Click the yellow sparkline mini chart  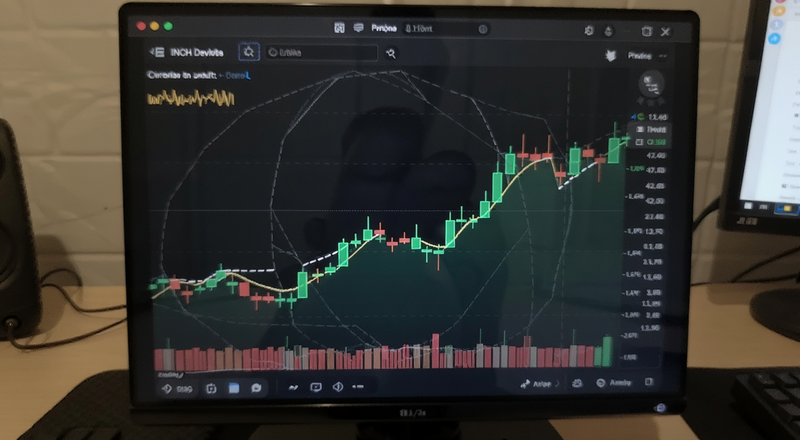[191, 98]
